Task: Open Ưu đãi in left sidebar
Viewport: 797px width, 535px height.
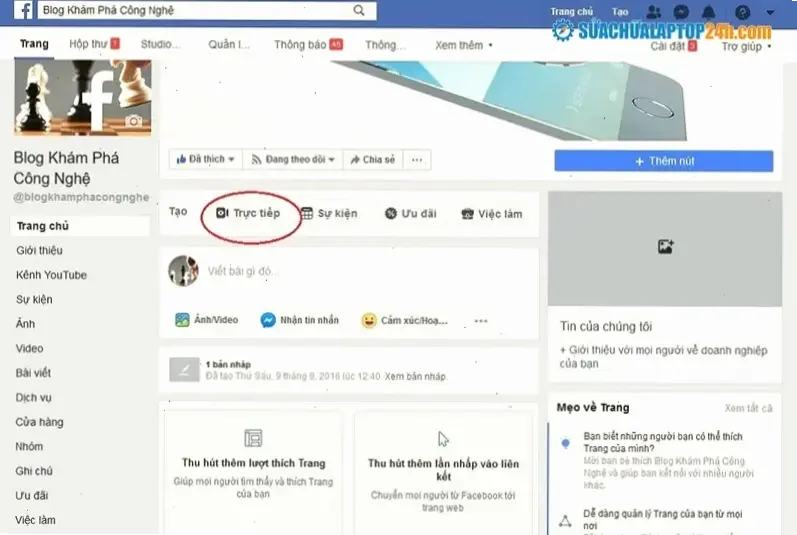Action: point(32,495)
